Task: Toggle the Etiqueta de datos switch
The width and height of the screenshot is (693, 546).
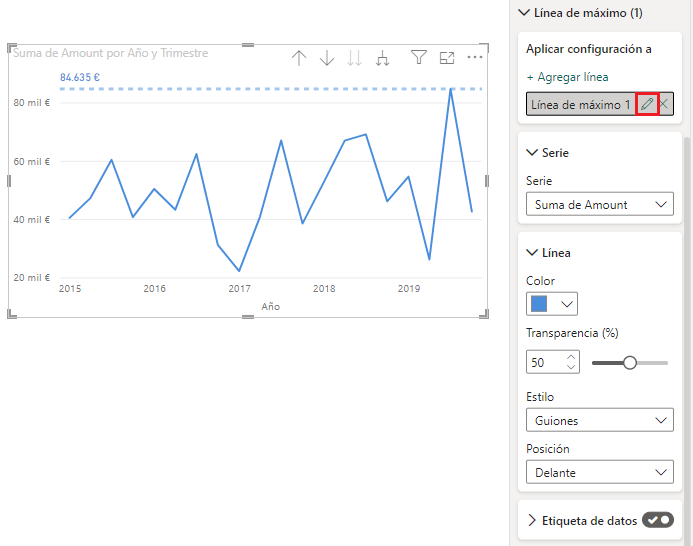Action: [657, 520]
